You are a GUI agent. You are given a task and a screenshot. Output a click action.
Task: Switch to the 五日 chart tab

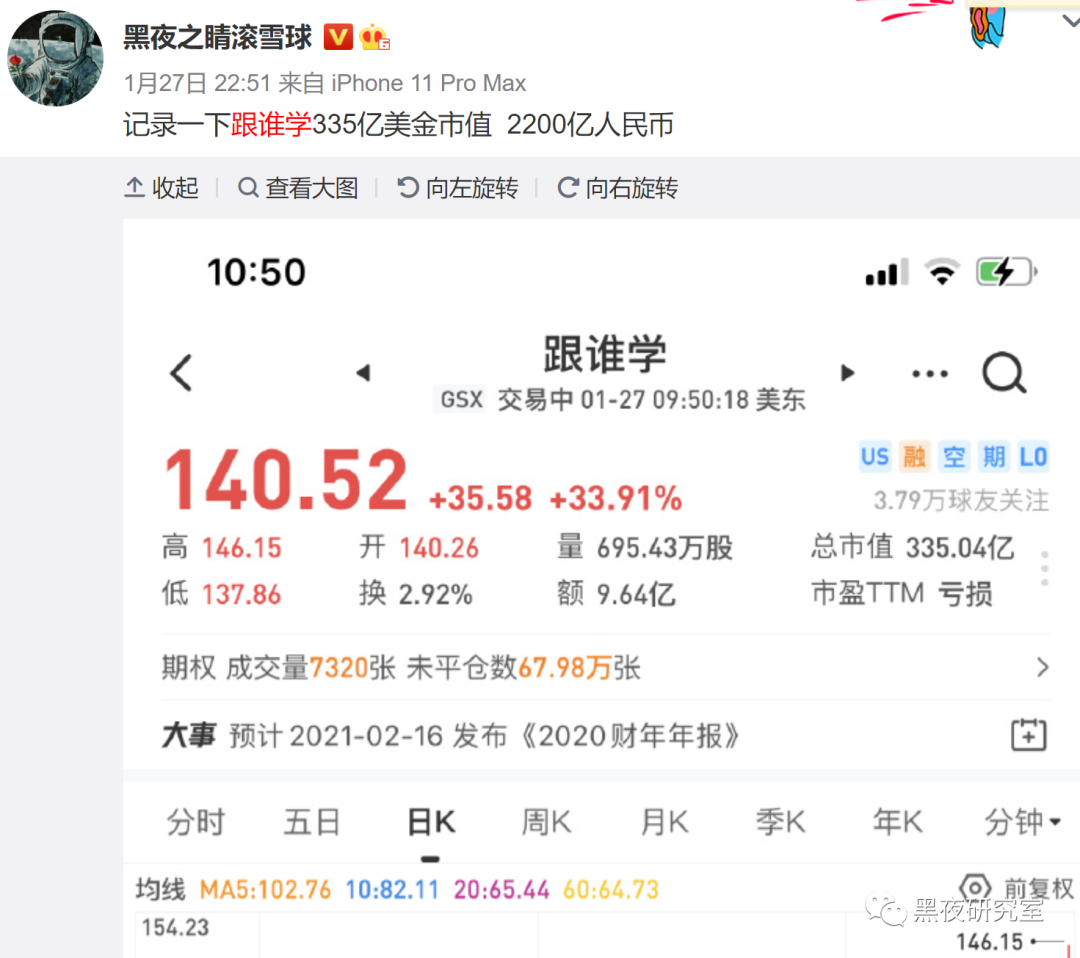pos(312,822)
